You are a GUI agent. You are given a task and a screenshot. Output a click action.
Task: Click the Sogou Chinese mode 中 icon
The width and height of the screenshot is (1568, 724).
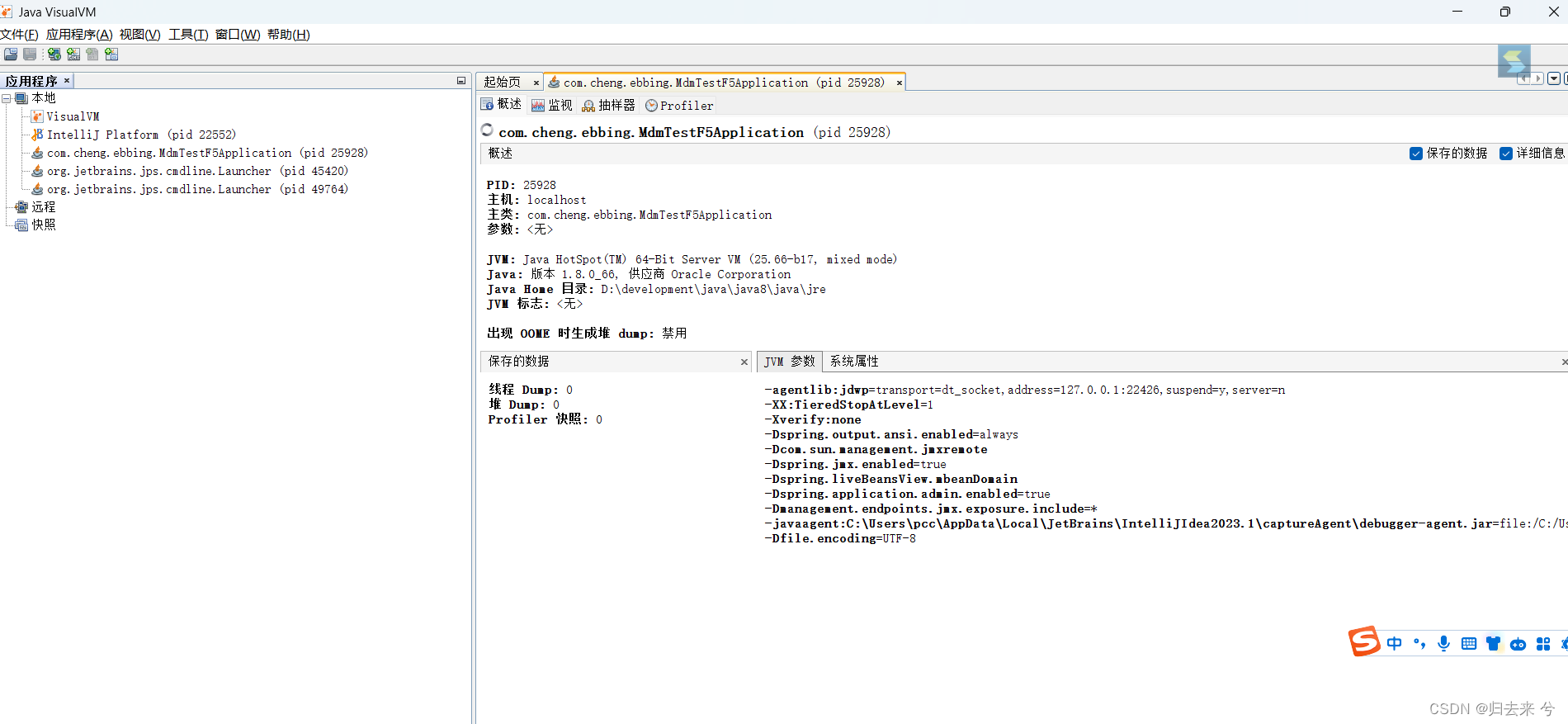point(1395,644)
